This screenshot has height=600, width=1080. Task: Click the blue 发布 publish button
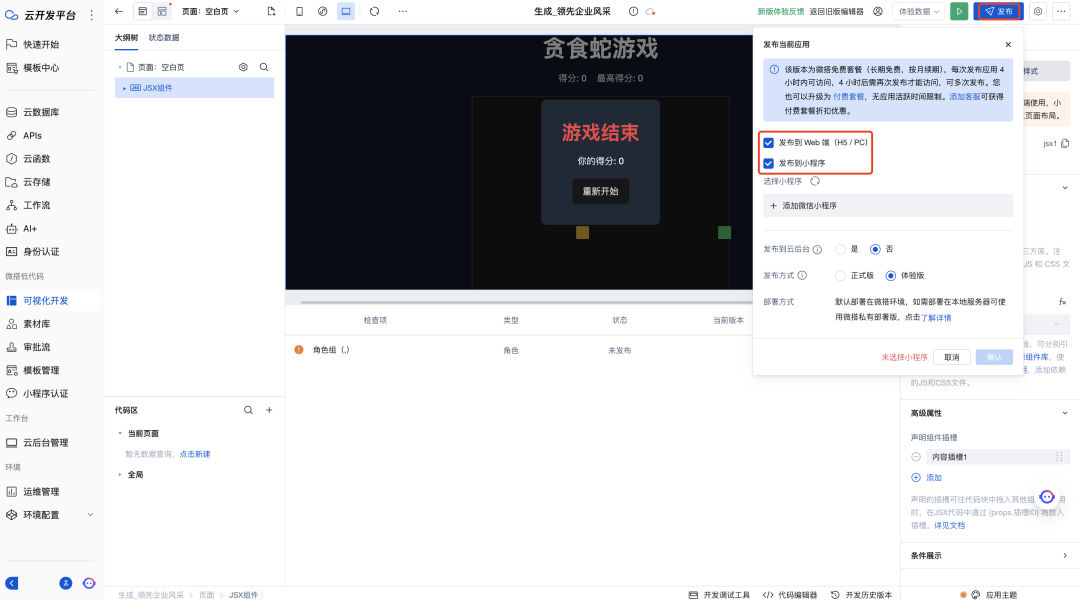coord(998,11)
